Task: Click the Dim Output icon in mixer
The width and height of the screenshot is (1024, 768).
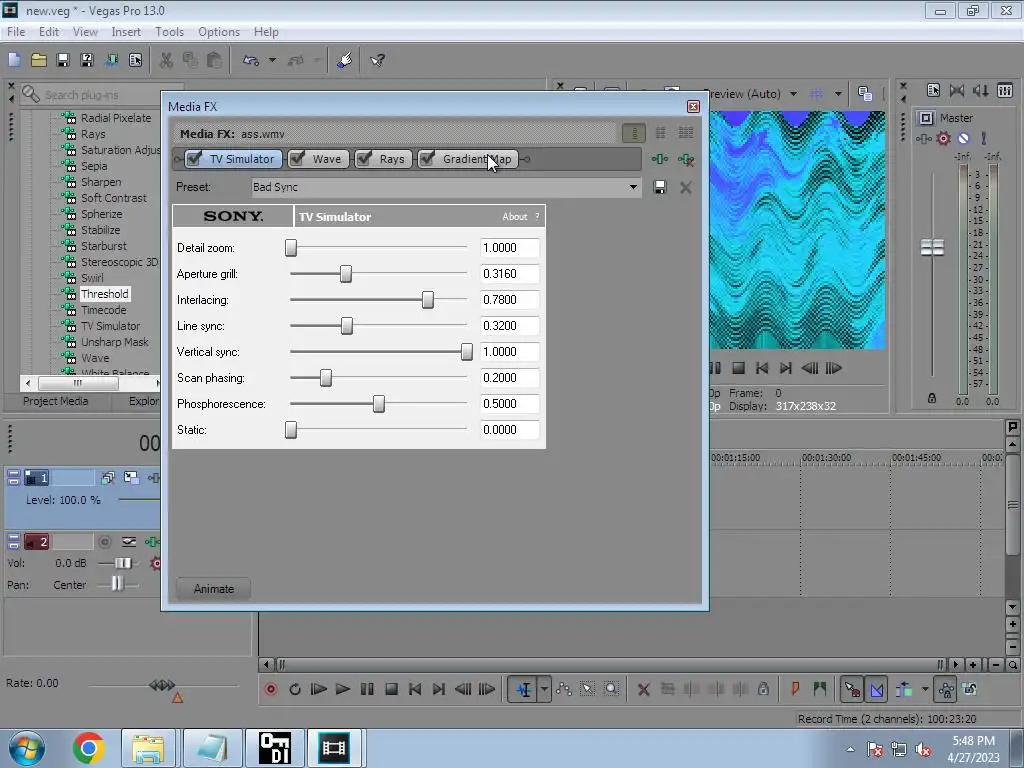Action: (981, 90)
